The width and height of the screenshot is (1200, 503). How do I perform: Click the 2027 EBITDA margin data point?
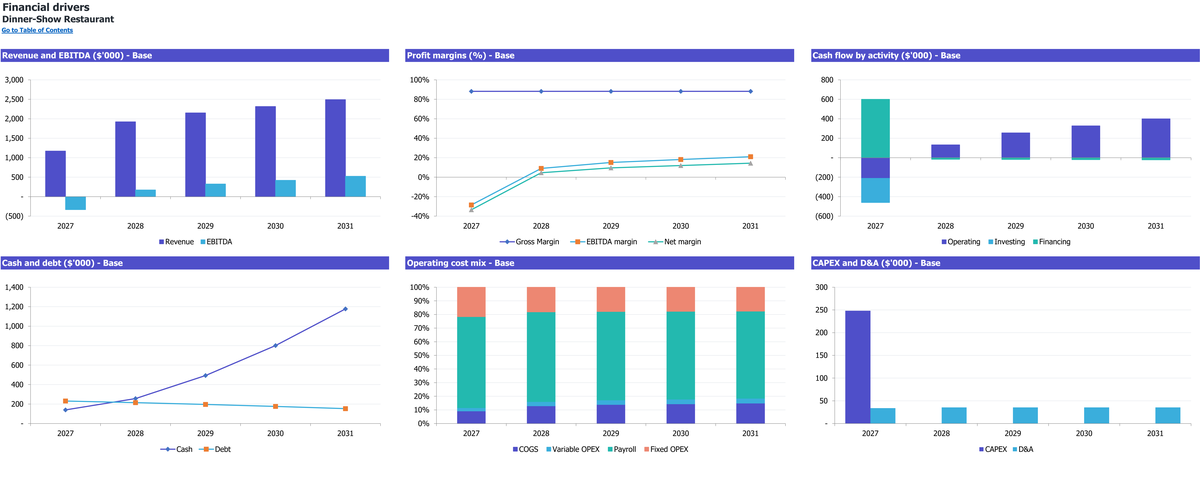pos(471,205)
